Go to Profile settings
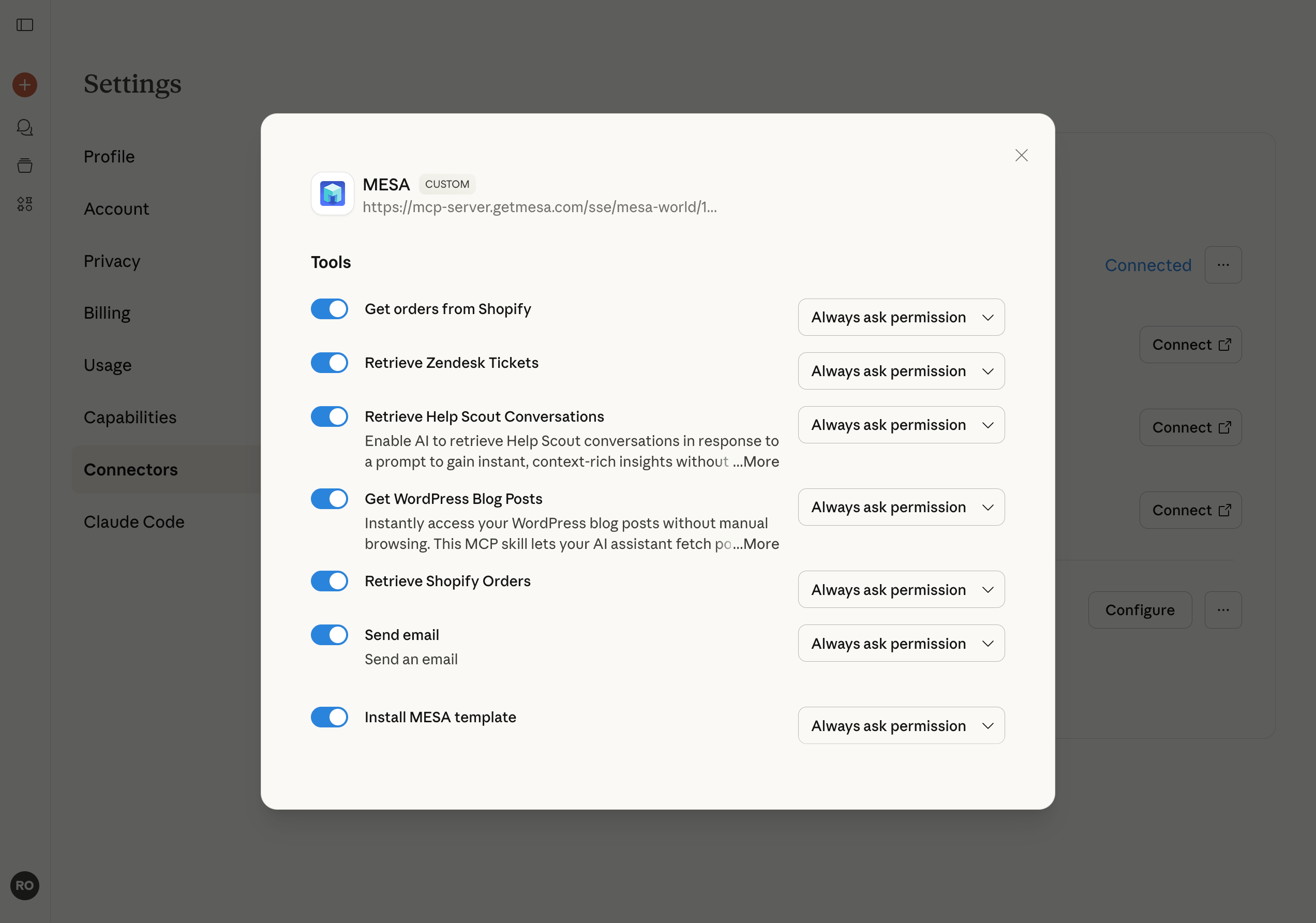1316x923 pixels. point(109,157)
